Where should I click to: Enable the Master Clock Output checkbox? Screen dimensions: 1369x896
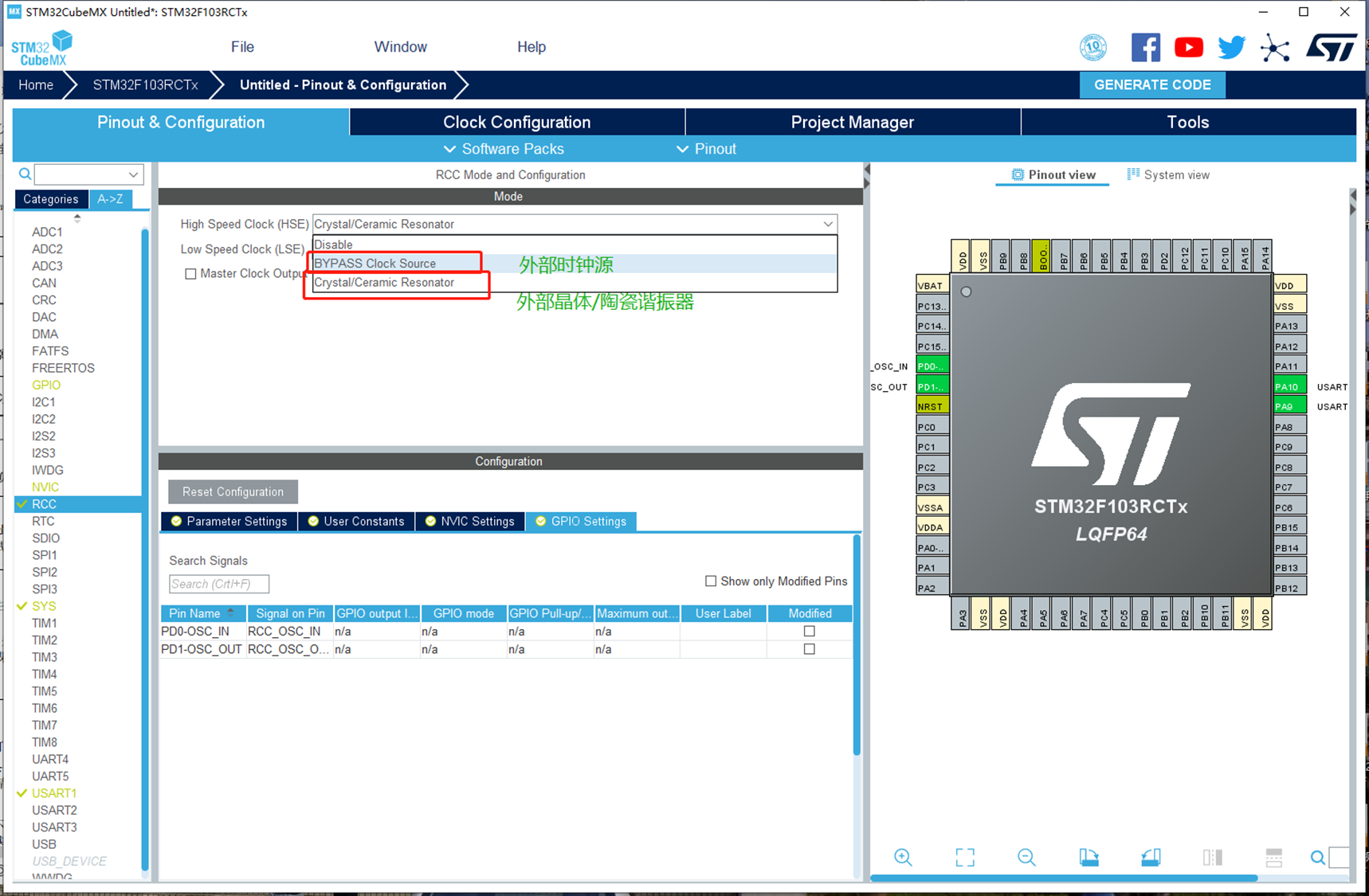(190, 273)
